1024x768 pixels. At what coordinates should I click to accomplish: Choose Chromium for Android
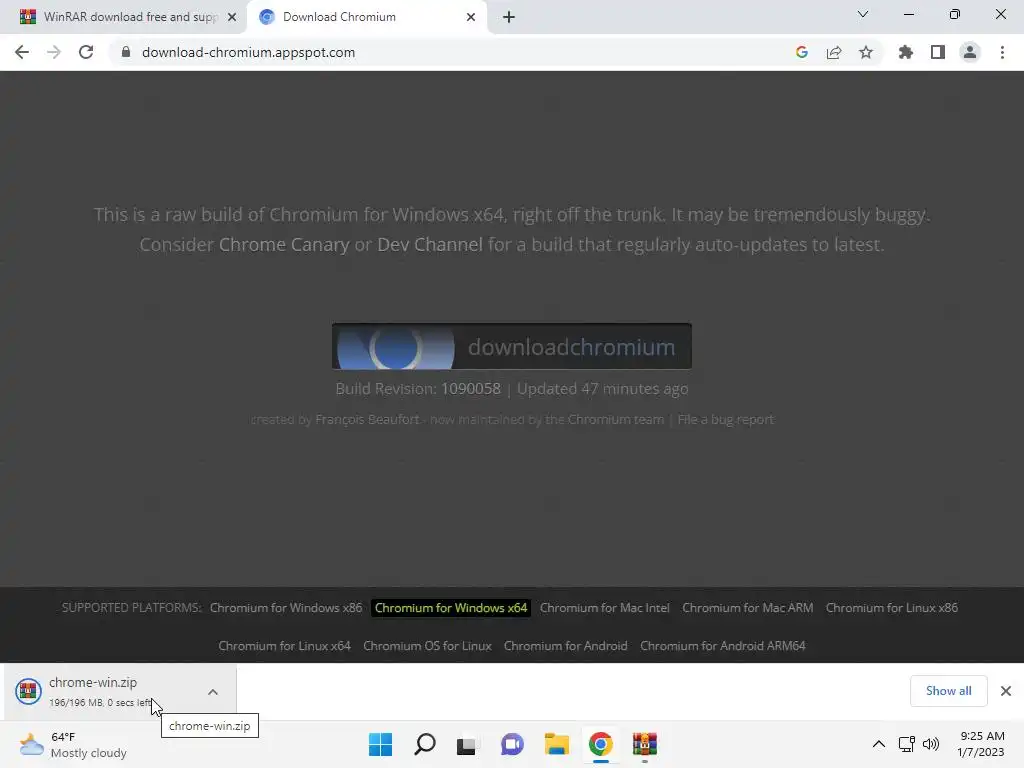566,646
